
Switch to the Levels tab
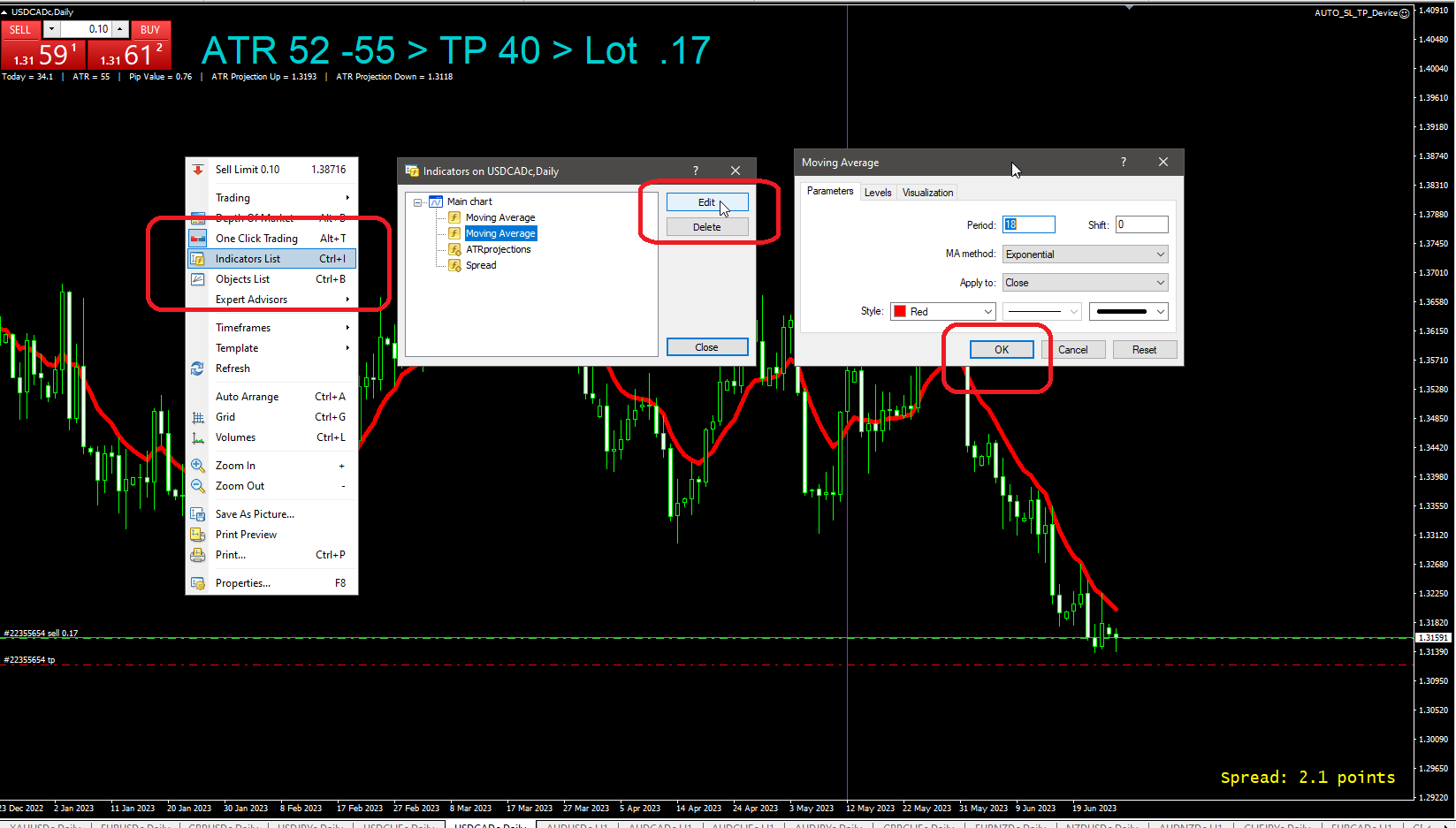[878, 193]
